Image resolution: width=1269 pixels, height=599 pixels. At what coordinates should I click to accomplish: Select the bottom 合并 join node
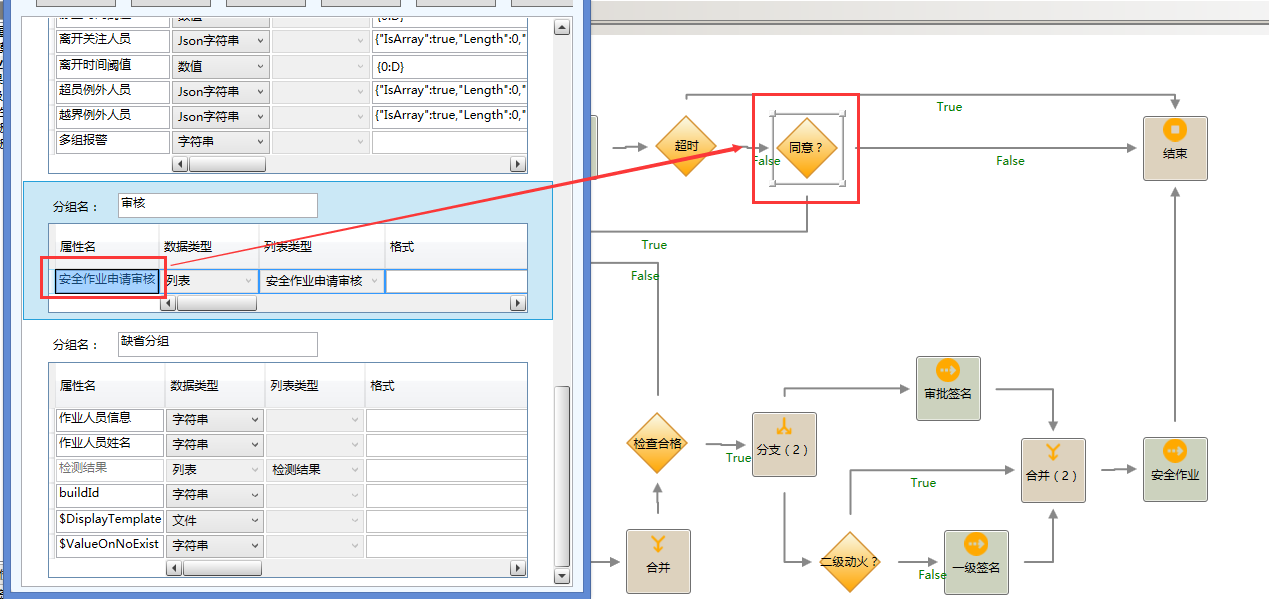point(658,562)
